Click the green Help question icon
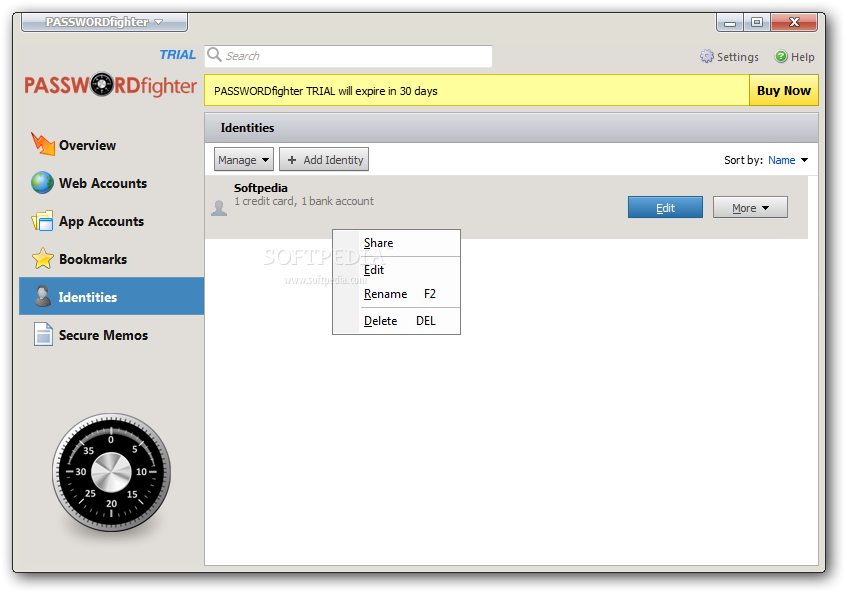 coord(781,56)
